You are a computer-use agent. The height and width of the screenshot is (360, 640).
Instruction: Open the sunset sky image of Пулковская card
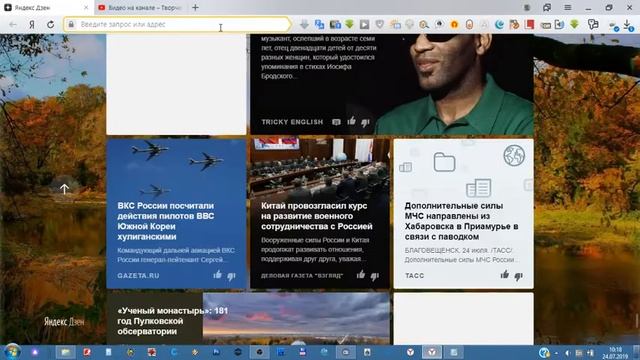[296, 318]
